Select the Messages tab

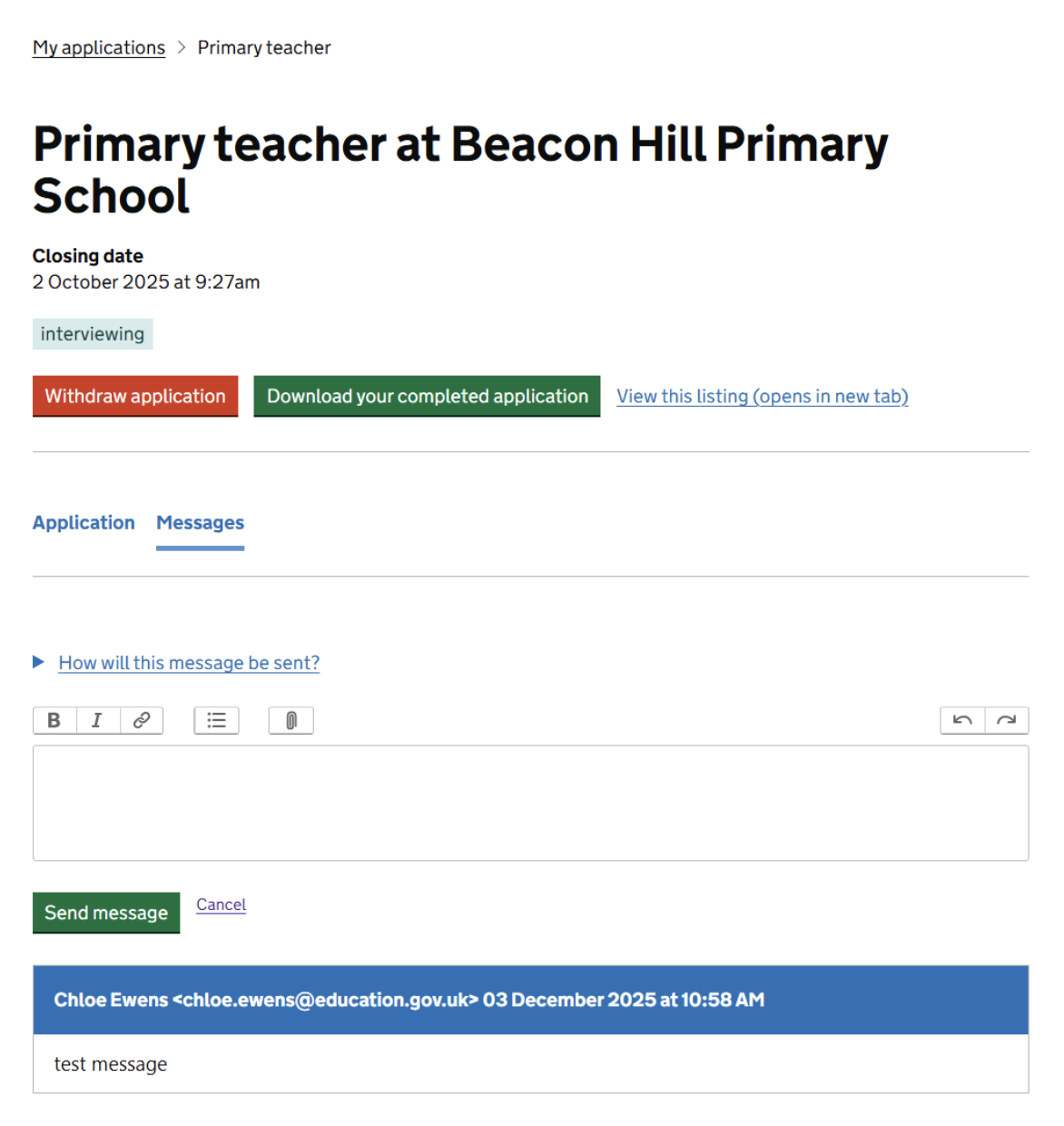click(200, 523)
